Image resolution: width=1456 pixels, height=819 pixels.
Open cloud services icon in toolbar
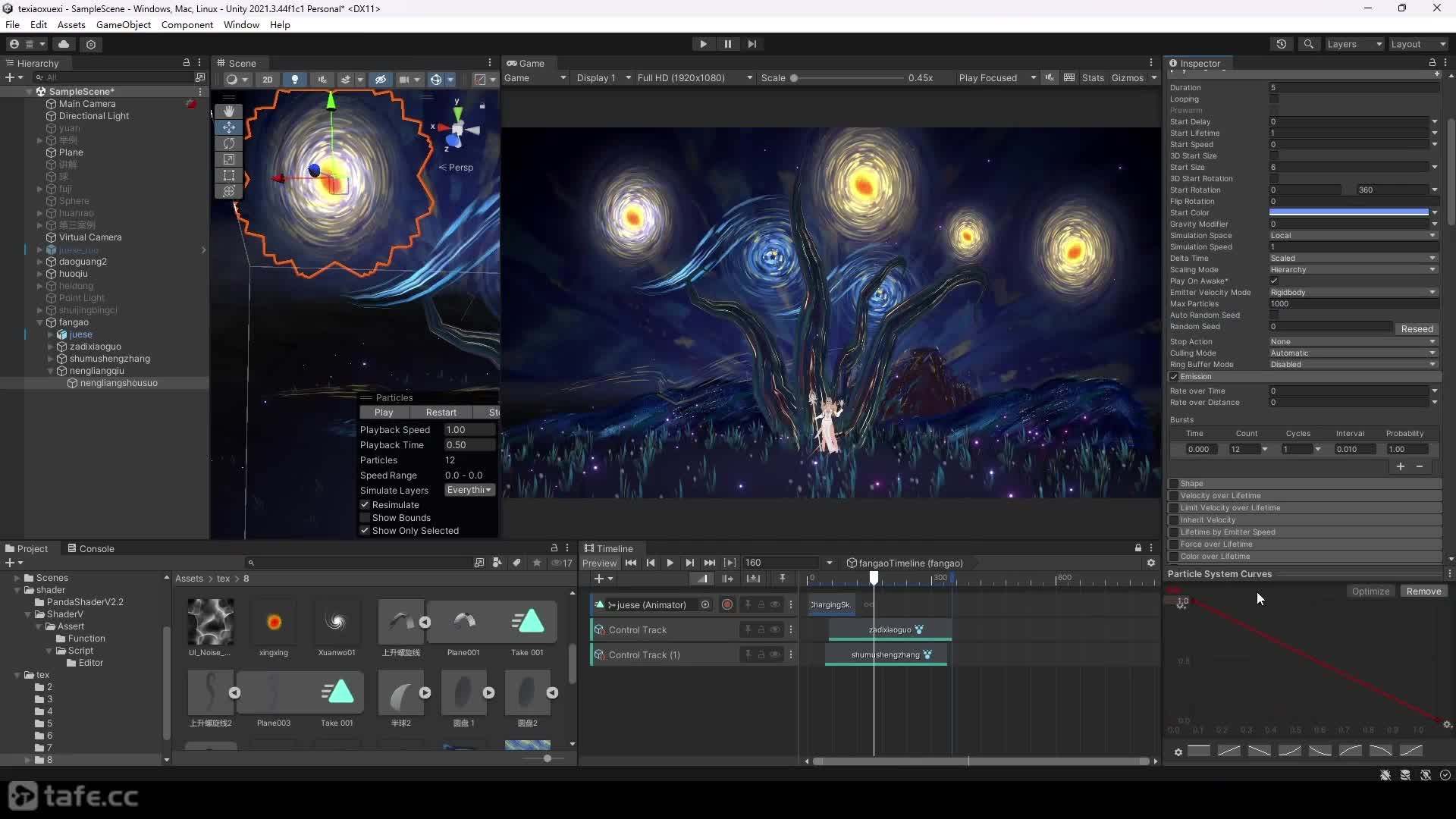pyautogui.click(x=64, y=44)
